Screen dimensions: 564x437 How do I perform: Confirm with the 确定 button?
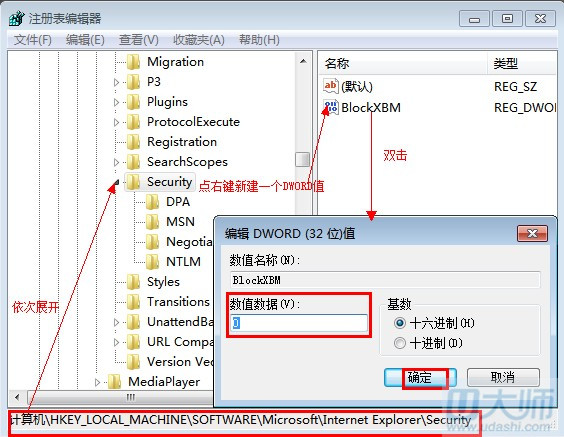(x=420, y=378)
